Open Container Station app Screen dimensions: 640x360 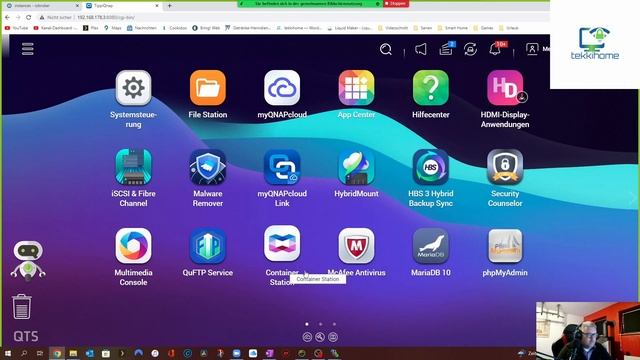282,244
